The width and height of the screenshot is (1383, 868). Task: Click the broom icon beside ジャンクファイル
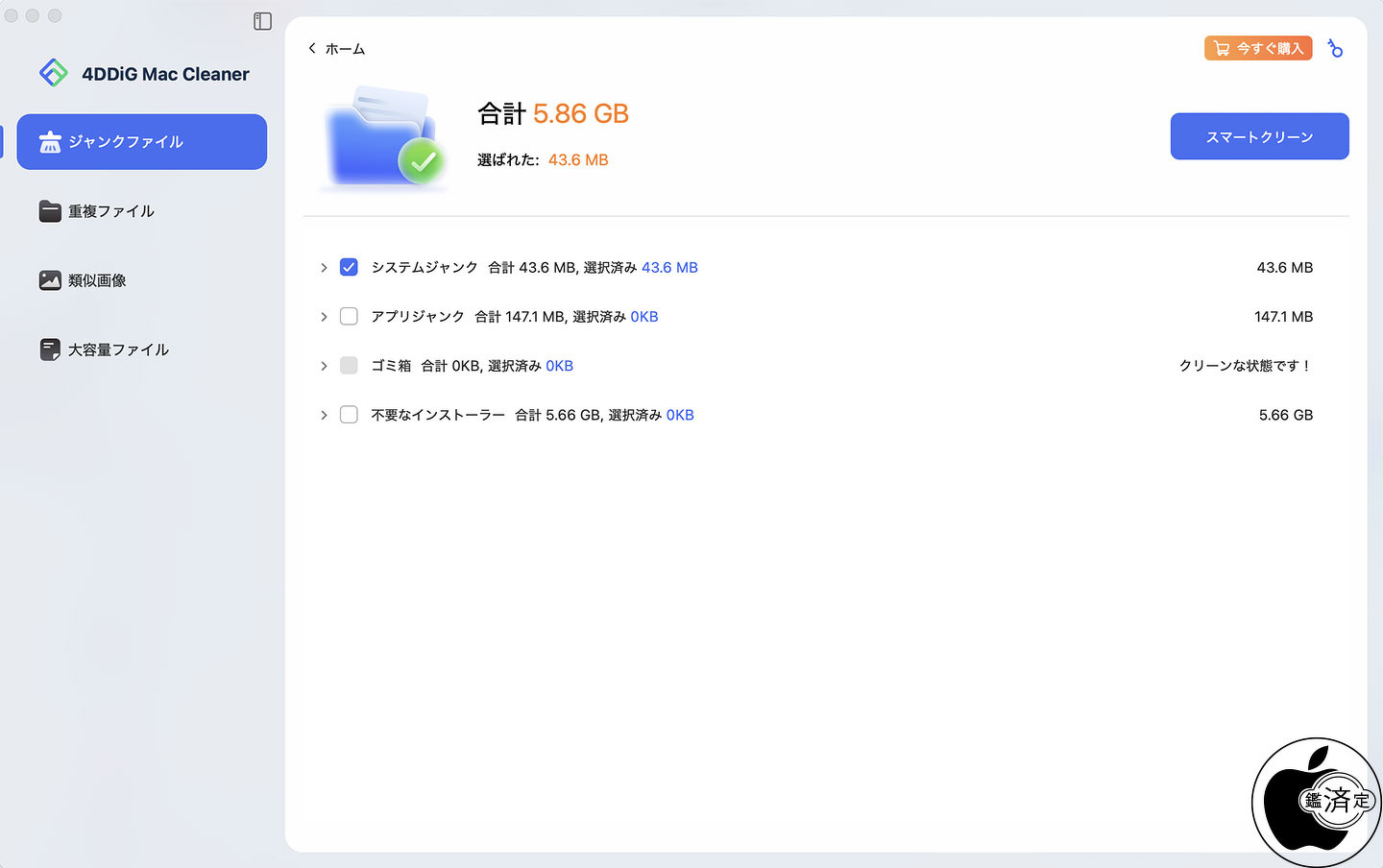point(50,142)
